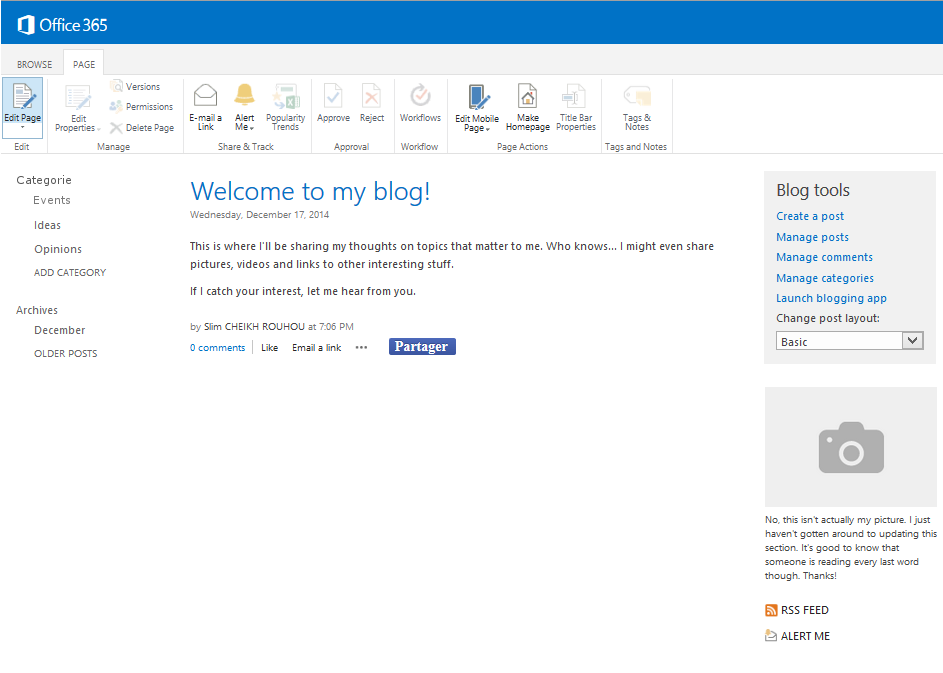Click Email a link under the post

tap(316, 348)
